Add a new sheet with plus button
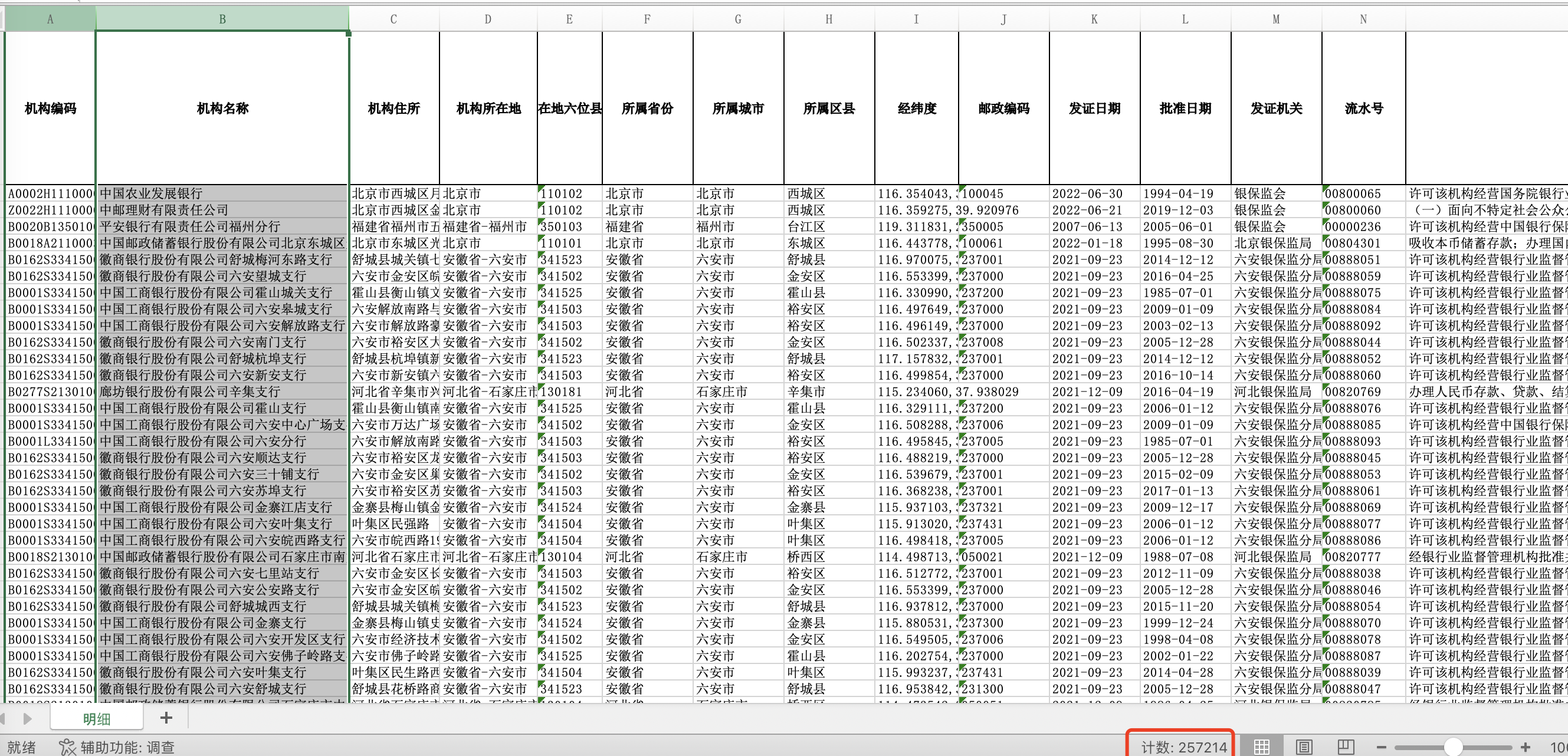The image size is (1568, 756). (x=166, y=718)
